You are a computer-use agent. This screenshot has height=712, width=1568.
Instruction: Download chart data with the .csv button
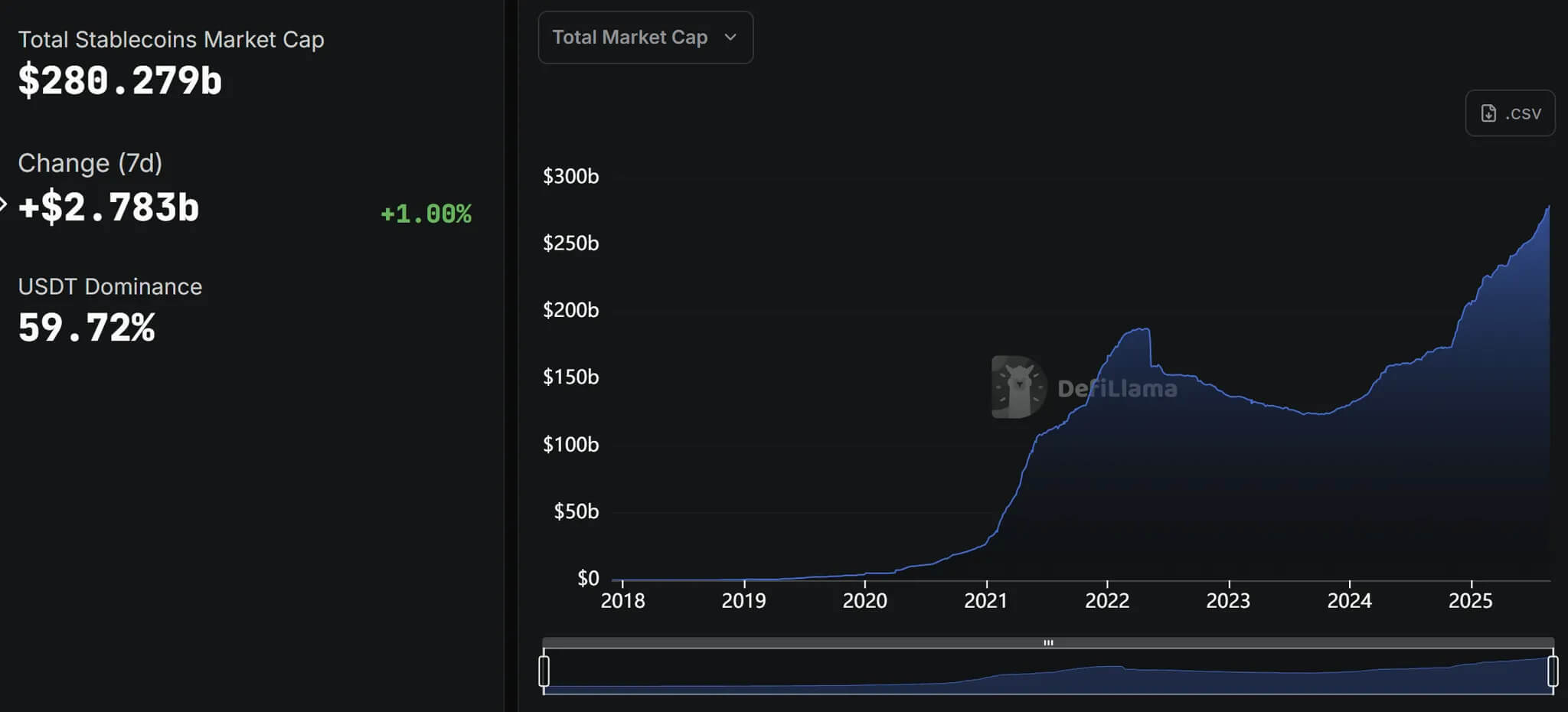click(x=1510, y=113)
